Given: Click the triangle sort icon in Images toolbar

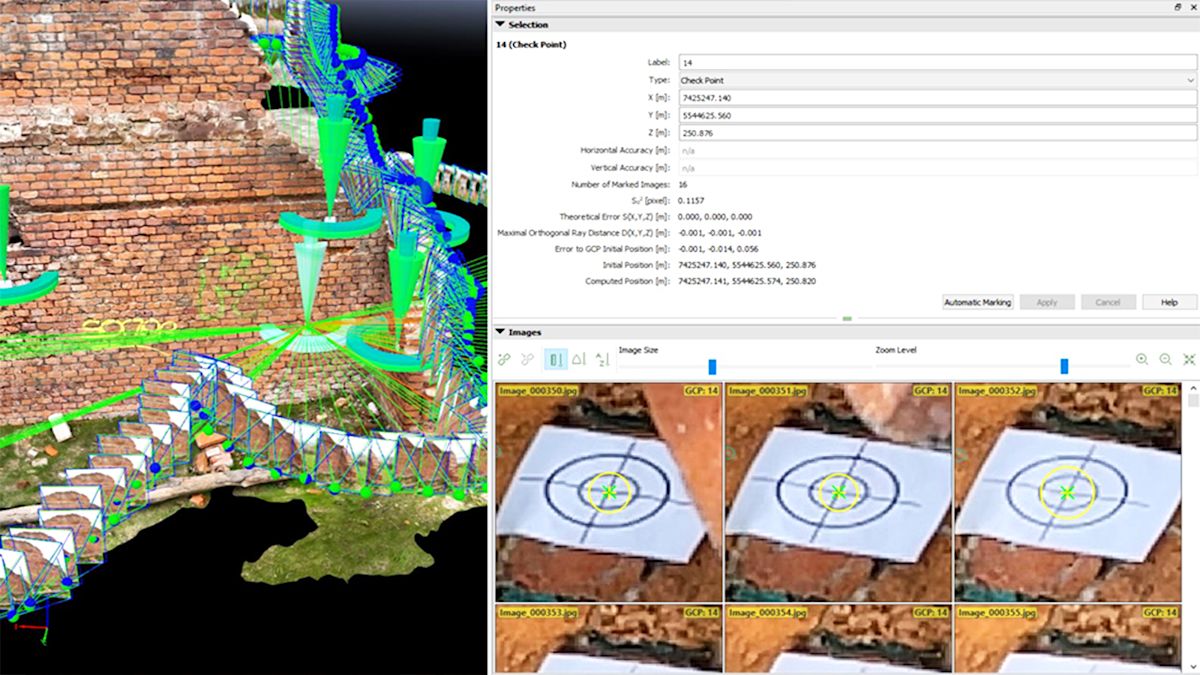Looking at the screenshot, I should click(578, 358).
